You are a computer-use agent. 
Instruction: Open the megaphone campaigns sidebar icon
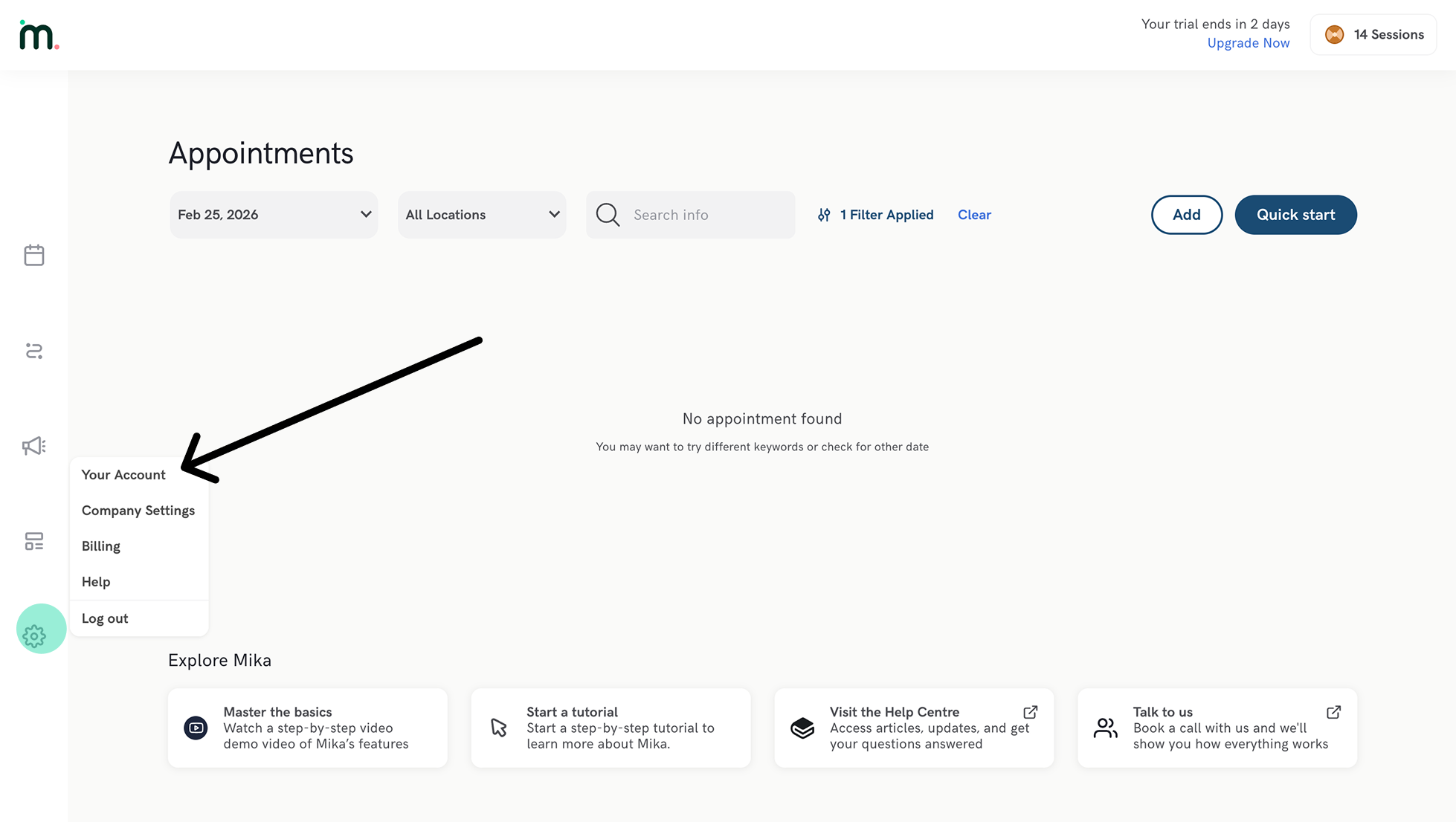[34, 446]
